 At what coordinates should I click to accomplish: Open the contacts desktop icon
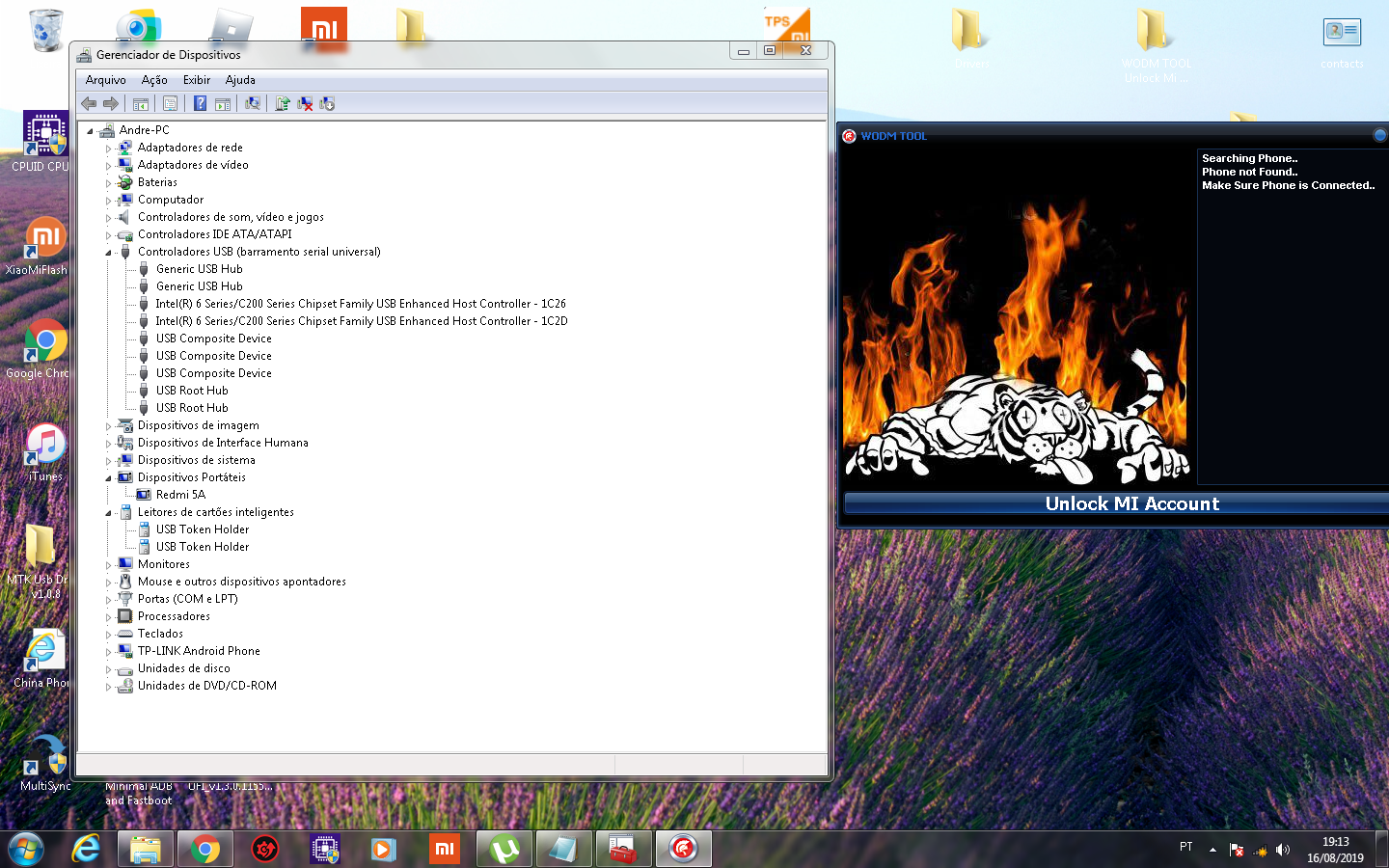tap(1342, 42)
